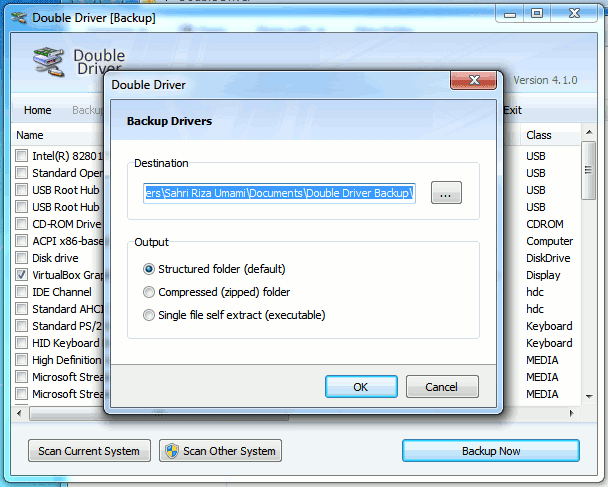Image resolution: width=608 pixels, height=487 pixels.
Task: Click Scan Current System button
Action: (89, 451)
